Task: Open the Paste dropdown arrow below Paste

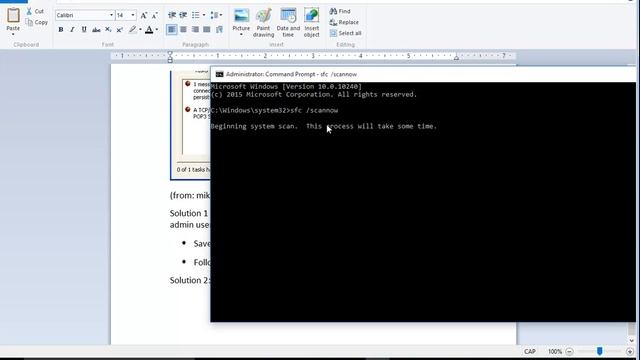Action: [13, 35]
